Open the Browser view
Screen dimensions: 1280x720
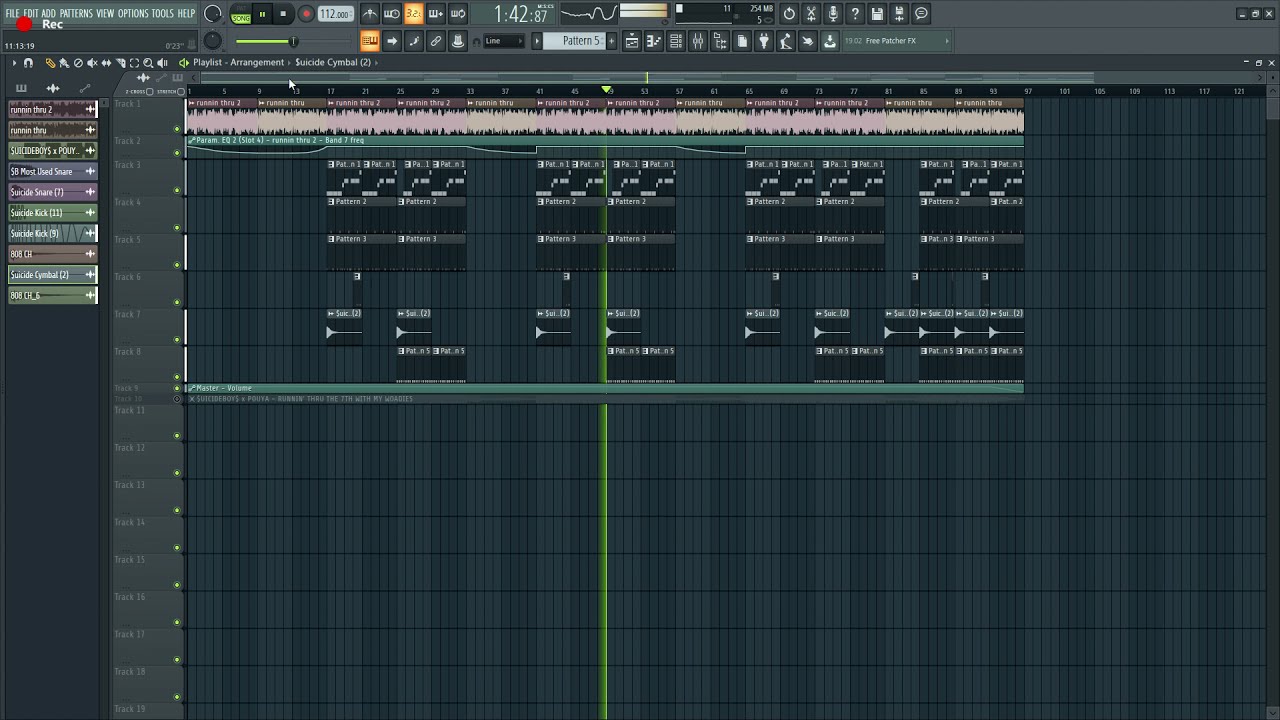720,41
